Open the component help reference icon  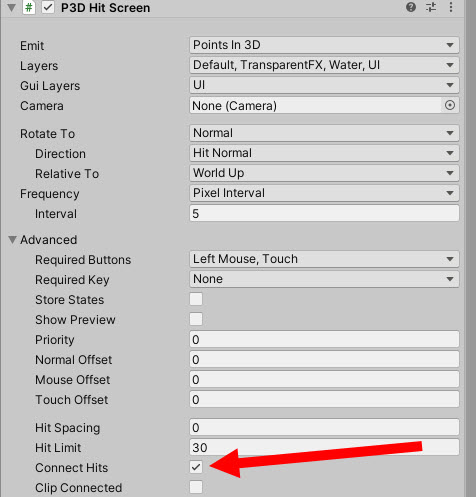411,7
